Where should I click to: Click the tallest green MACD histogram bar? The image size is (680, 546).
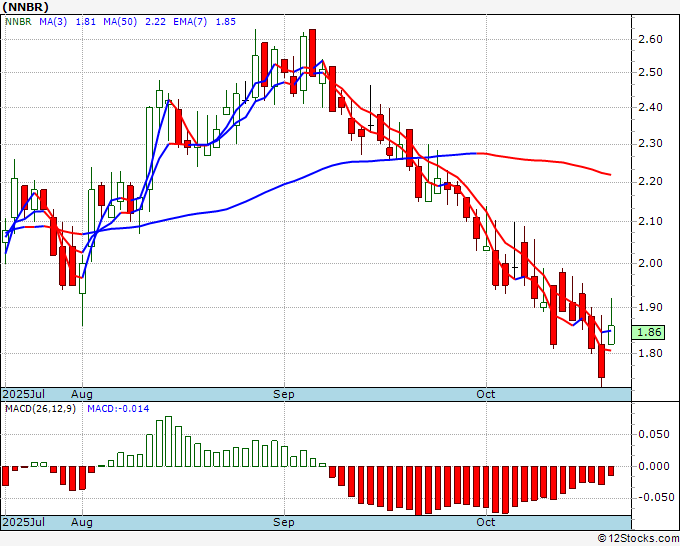pyautogui.click(x=169, y=441)
